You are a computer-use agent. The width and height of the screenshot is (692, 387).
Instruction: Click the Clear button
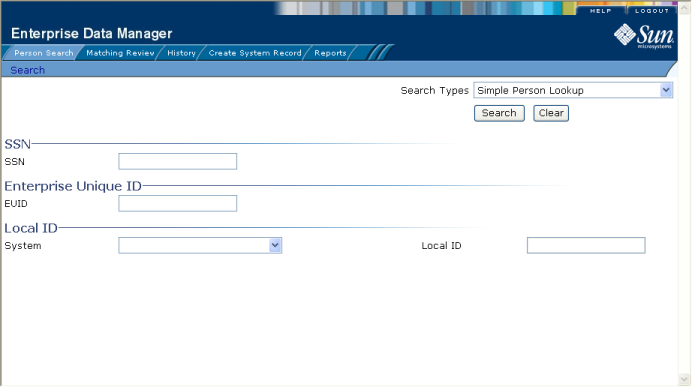coord(551,113)
